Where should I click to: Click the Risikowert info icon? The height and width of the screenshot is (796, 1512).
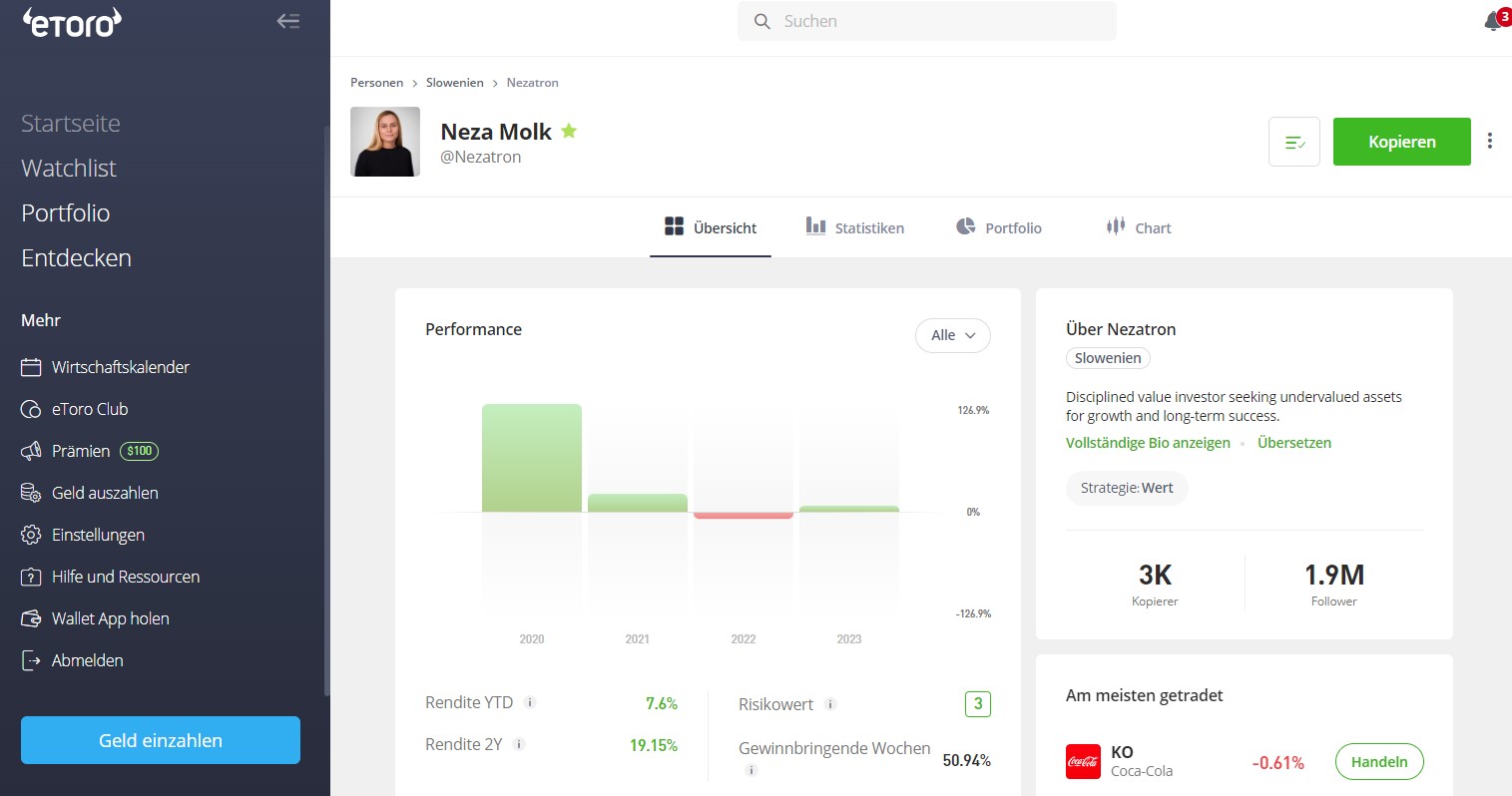[830, 704]
